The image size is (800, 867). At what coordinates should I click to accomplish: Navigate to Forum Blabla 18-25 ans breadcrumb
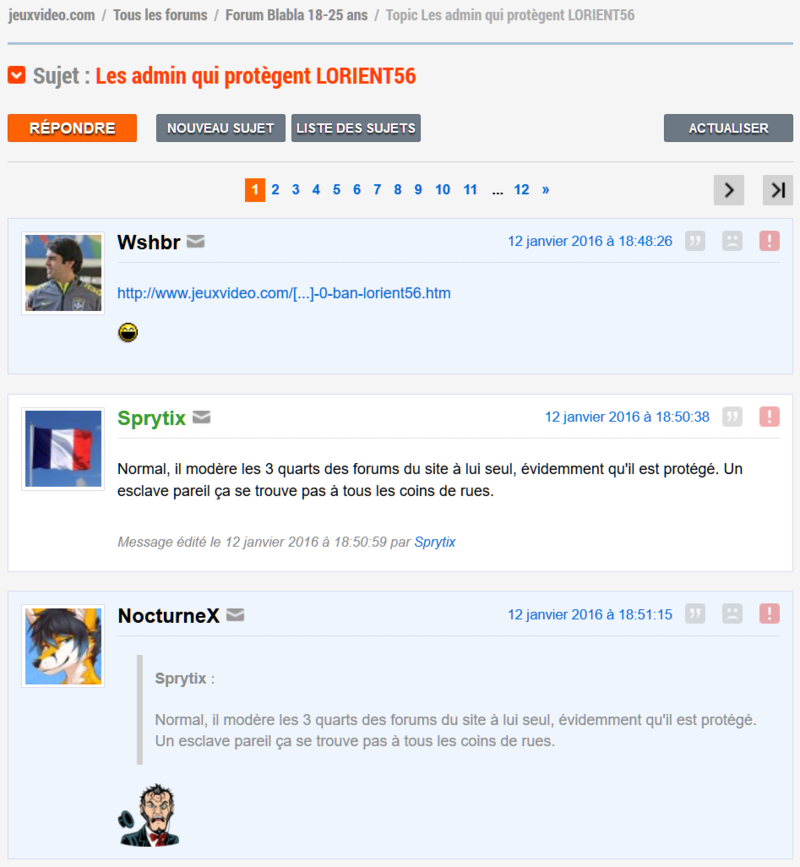(x=296, y=15)
